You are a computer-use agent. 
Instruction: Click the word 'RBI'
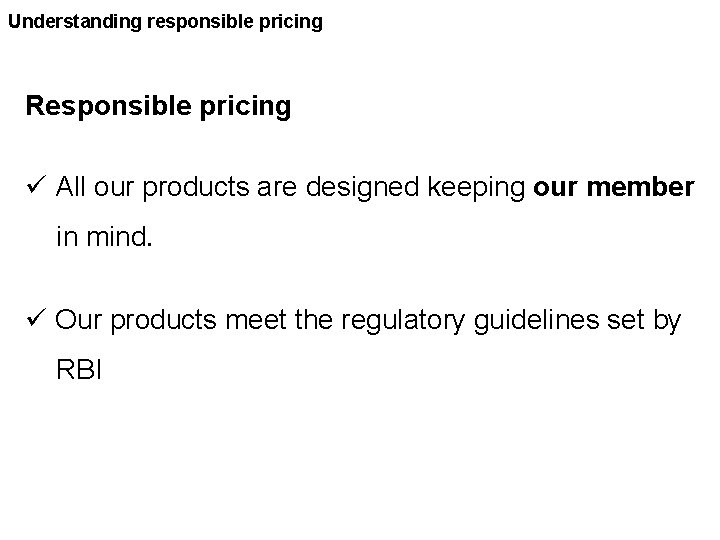79,370
